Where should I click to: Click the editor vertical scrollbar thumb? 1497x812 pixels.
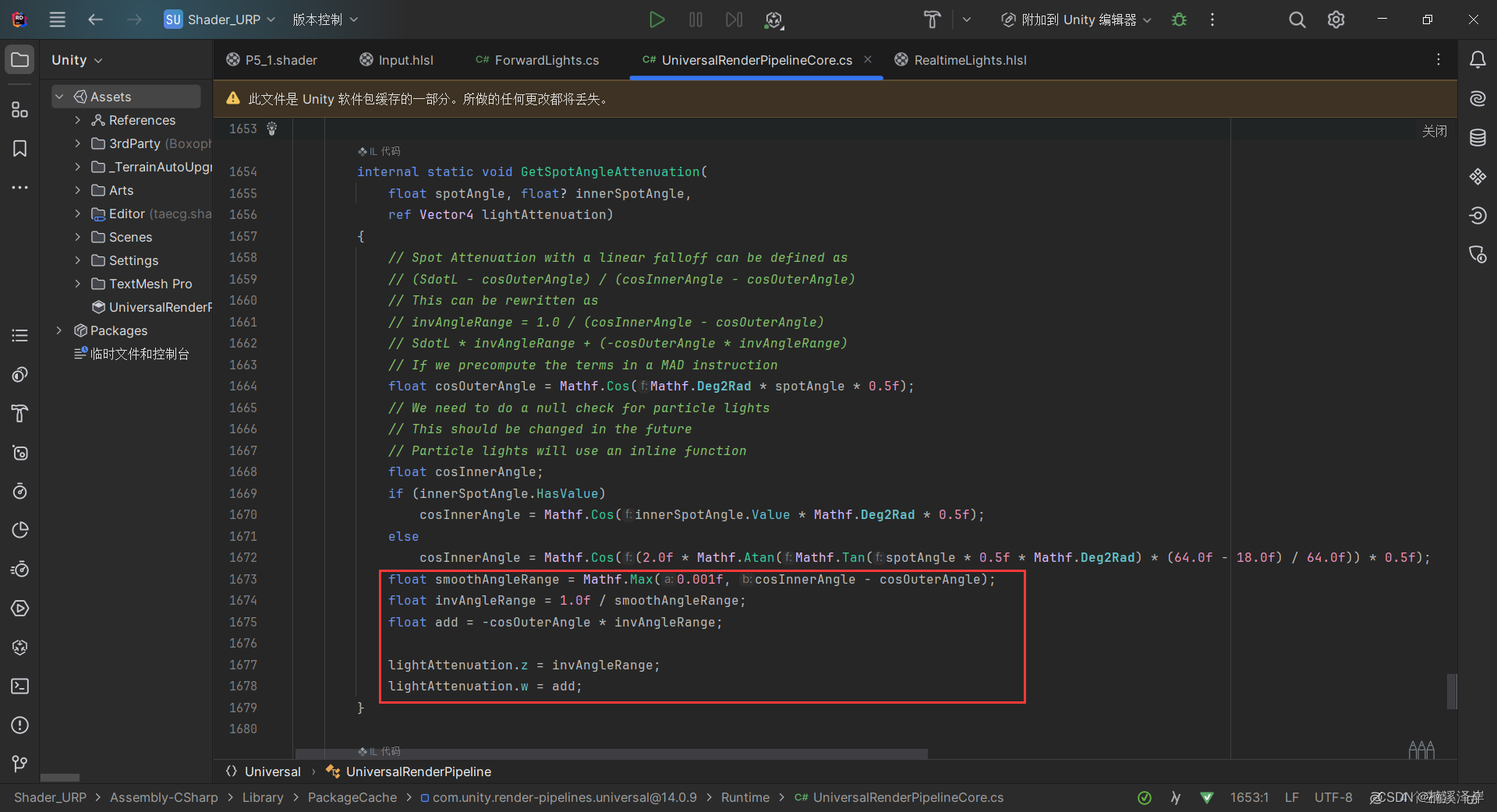point(1452,691)
